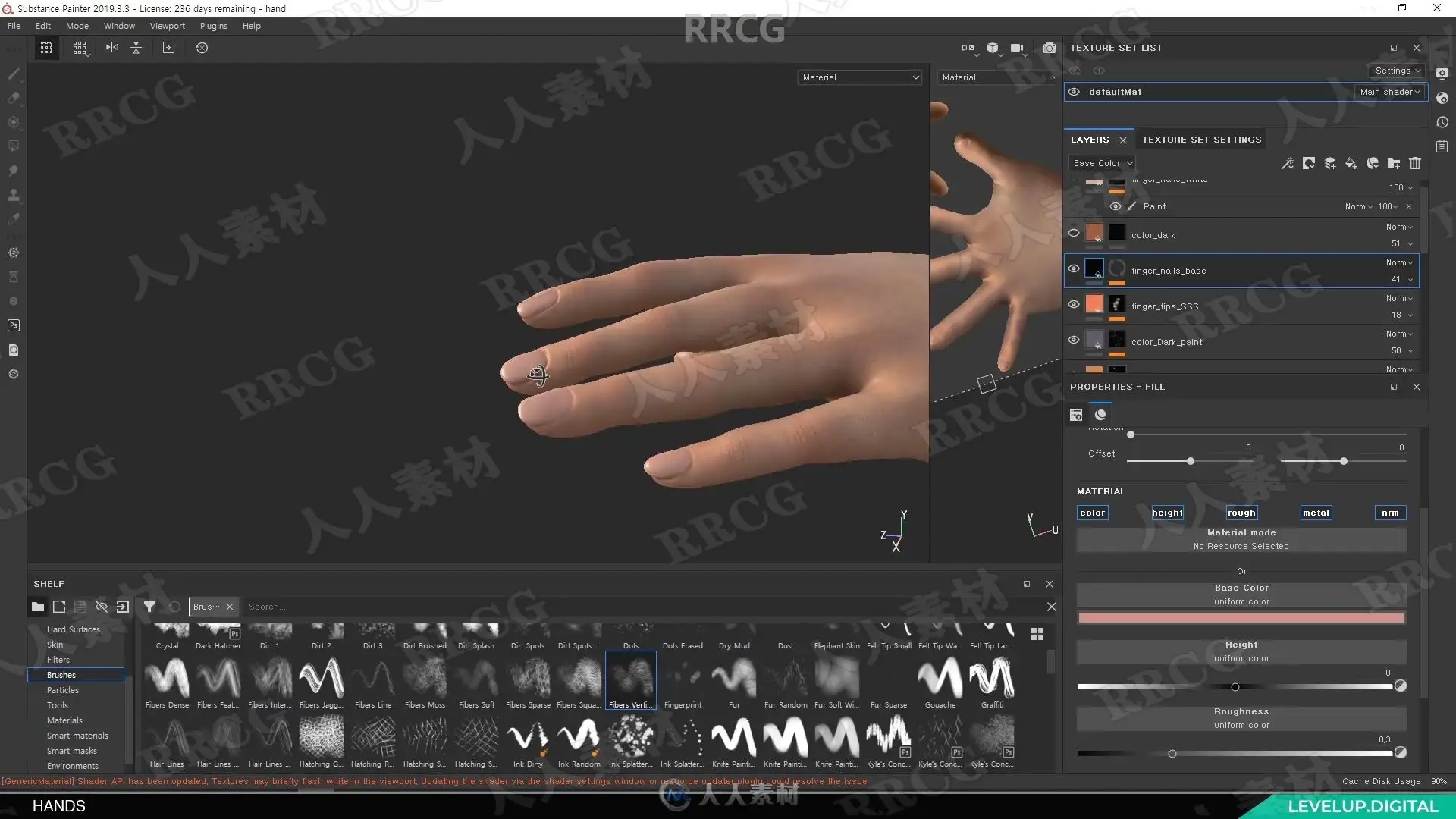This screenshot has width=1456, height=819.
Task: Toggle the rough material channel
Action: [x=1242, y=513]
